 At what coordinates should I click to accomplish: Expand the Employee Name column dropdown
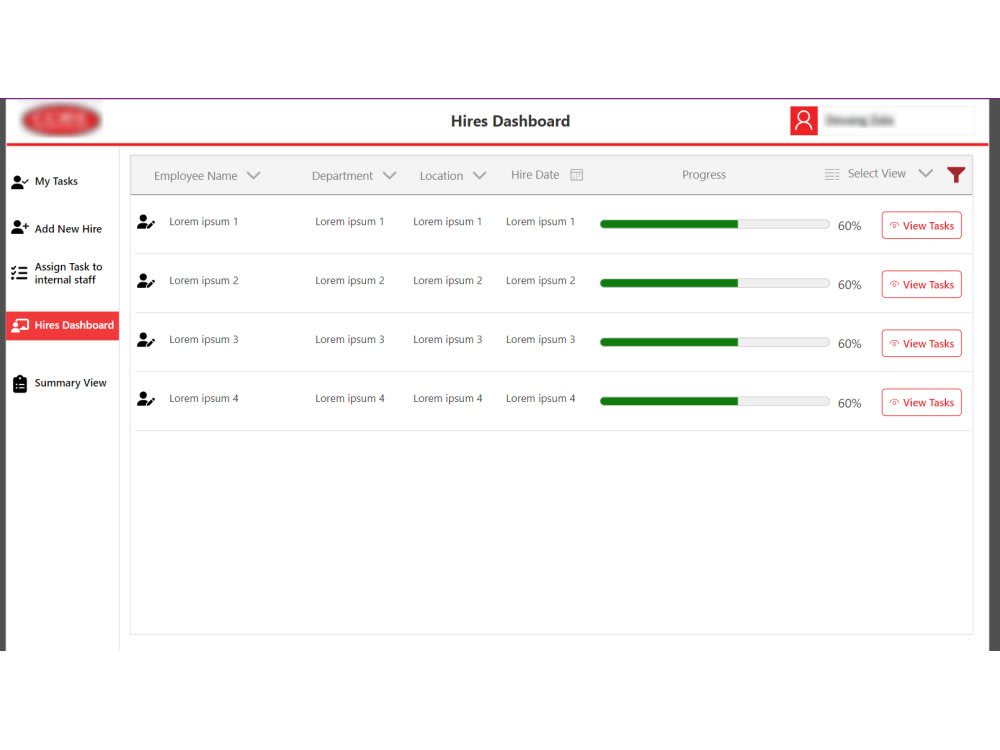point(253,175)
